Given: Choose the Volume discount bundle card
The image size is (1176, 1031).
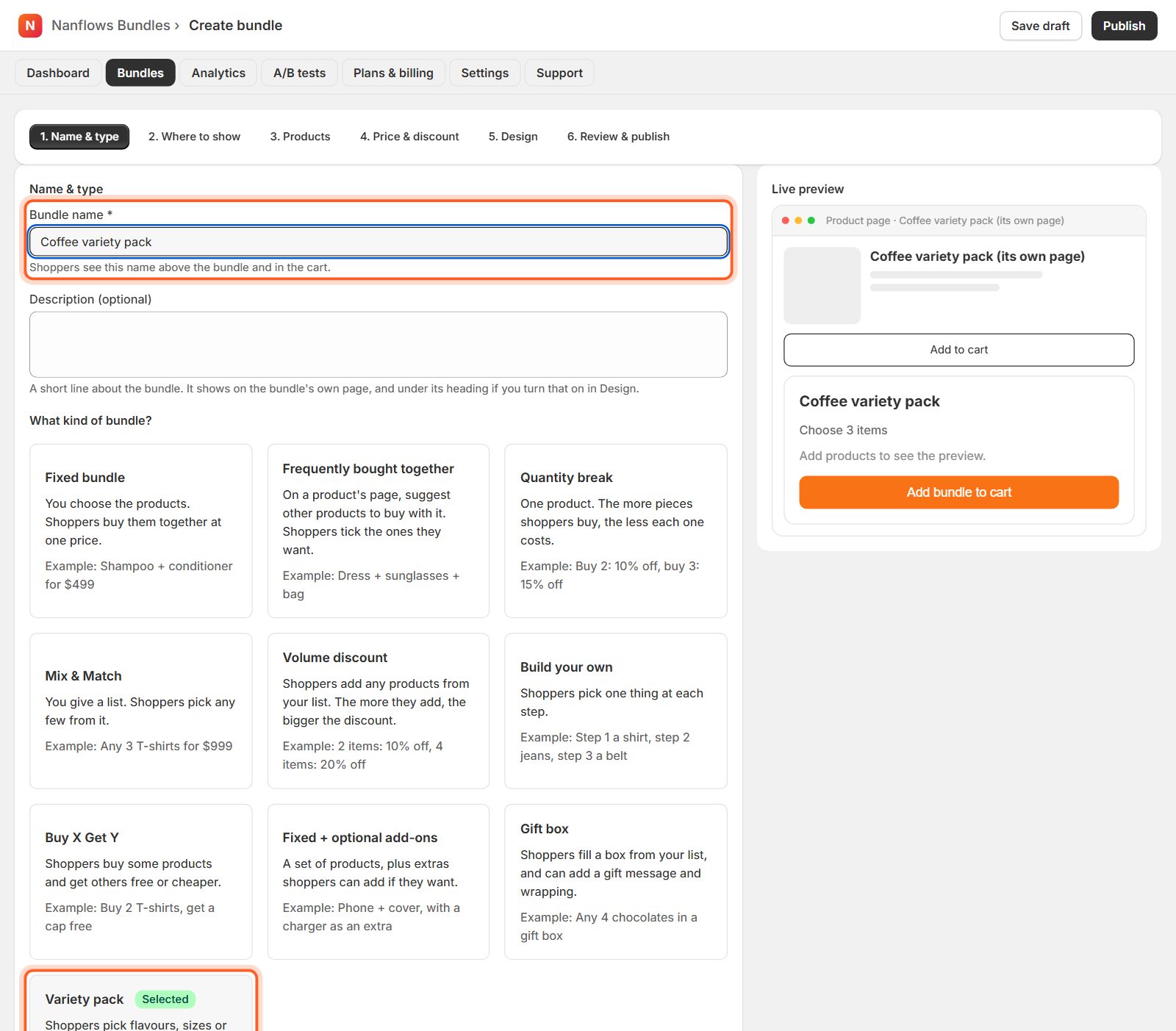Looking at the screenshot, I should 379,711.
